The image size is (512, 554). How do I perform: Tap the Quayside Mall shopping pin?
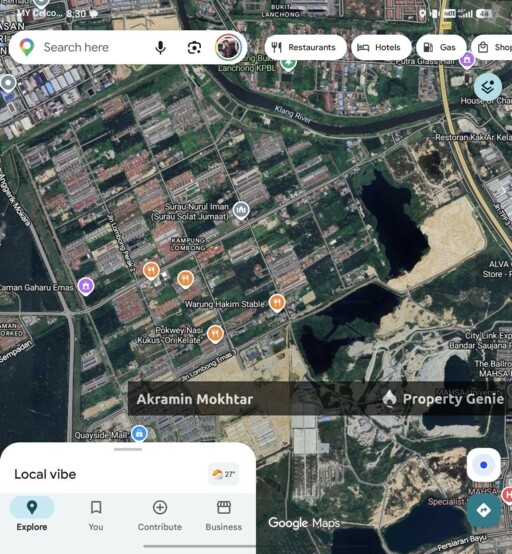coord(139,434)
